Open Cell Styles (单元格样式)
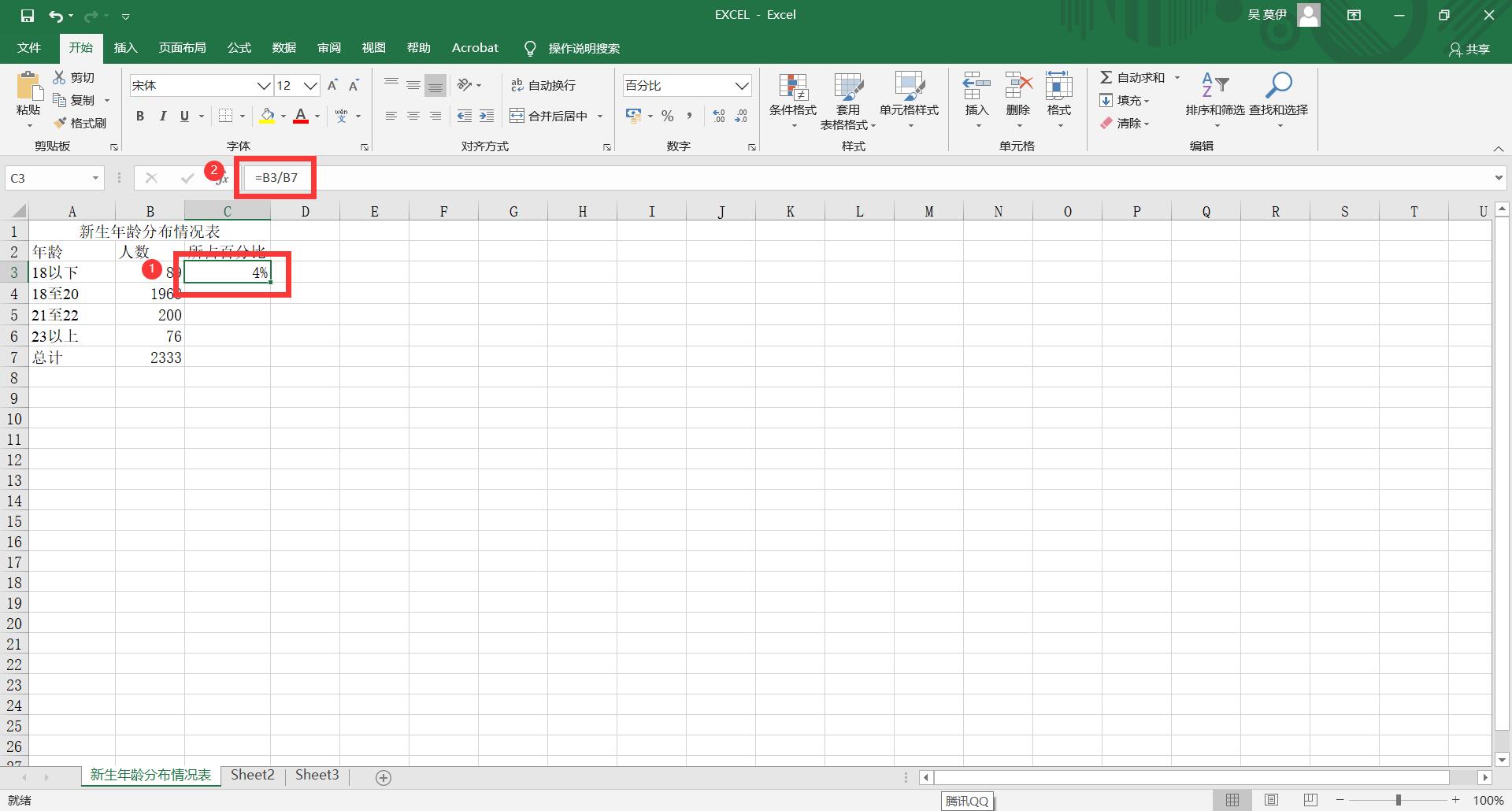Screen dimensions: 1512x811 pyautogui.click(x=910, y=101)
